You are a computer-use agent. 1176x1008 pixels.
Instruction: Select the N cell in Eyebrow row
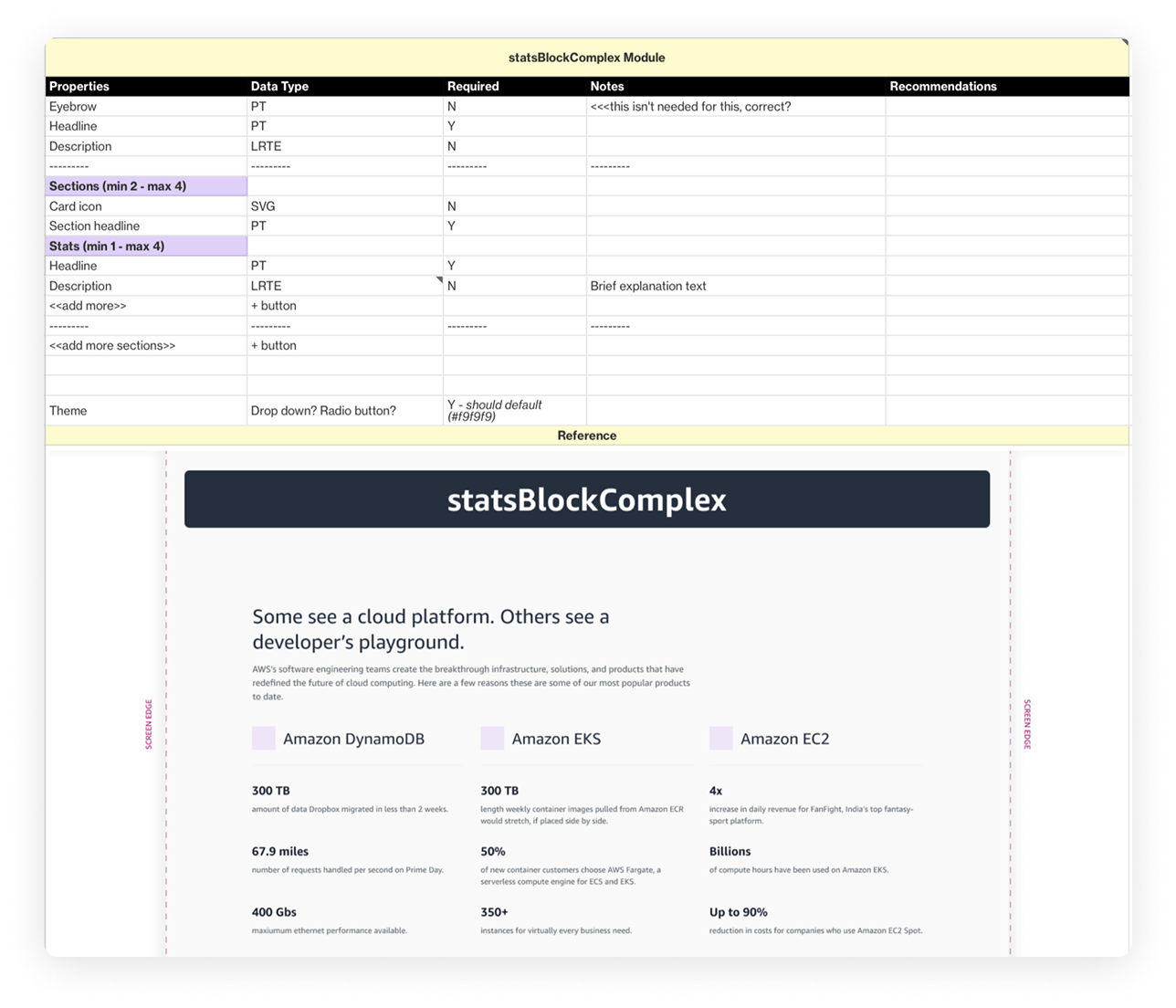(x=515, y=107)
